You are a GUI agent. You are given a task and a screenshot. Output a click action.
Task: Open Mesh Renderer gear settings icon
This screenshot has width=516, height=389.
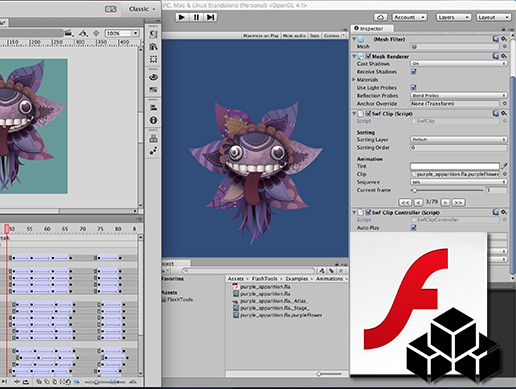point(504,56)
